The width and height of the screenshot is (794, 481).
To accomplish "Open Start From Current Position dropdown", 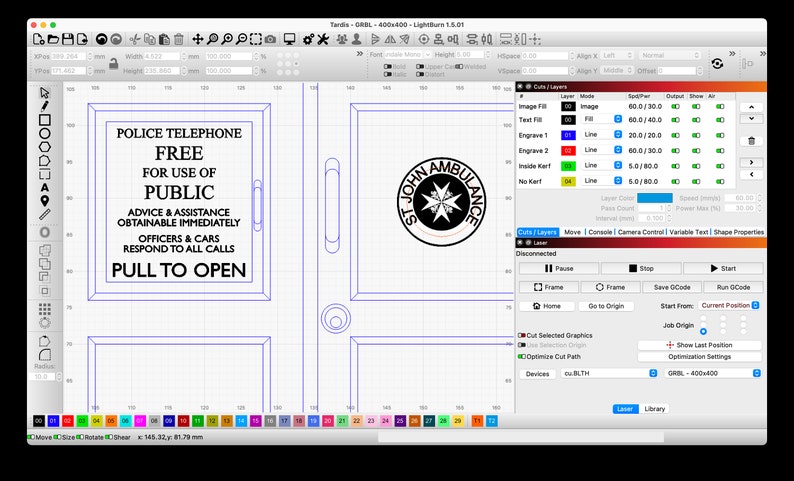I will pyautogui.click(x=729, y=305).
